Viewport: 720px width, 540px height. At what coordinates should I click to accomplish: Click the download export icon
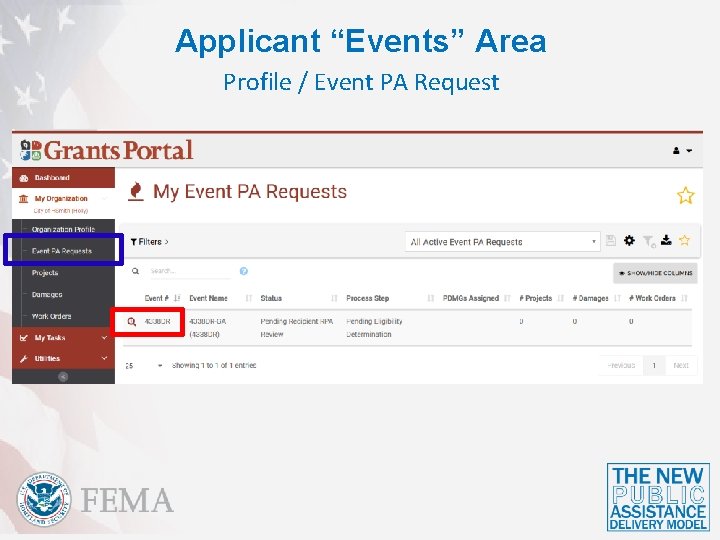coord(666,240)
